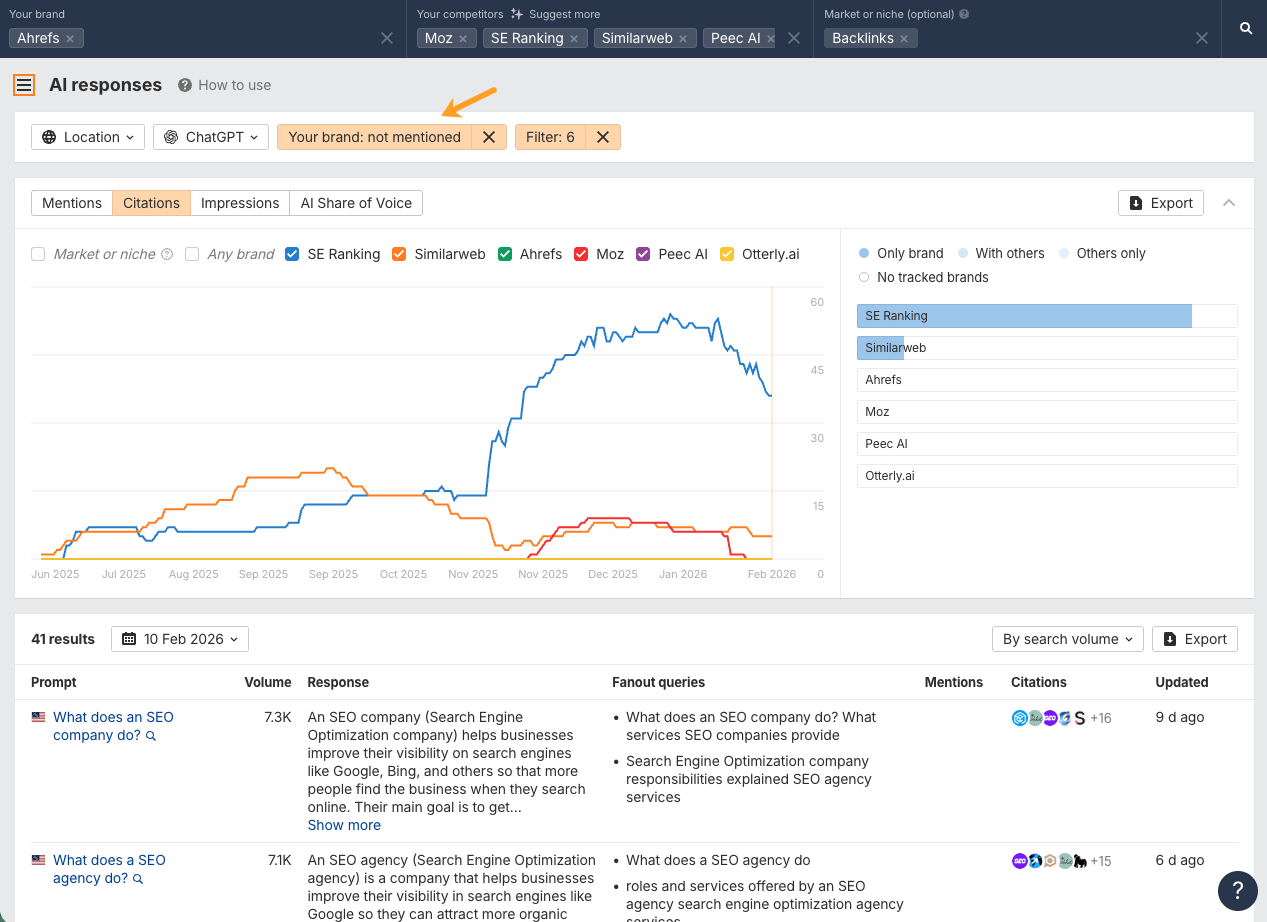Open the Impressions tab
This screenshot has height=922, width=1267.
tap(239, 203)
